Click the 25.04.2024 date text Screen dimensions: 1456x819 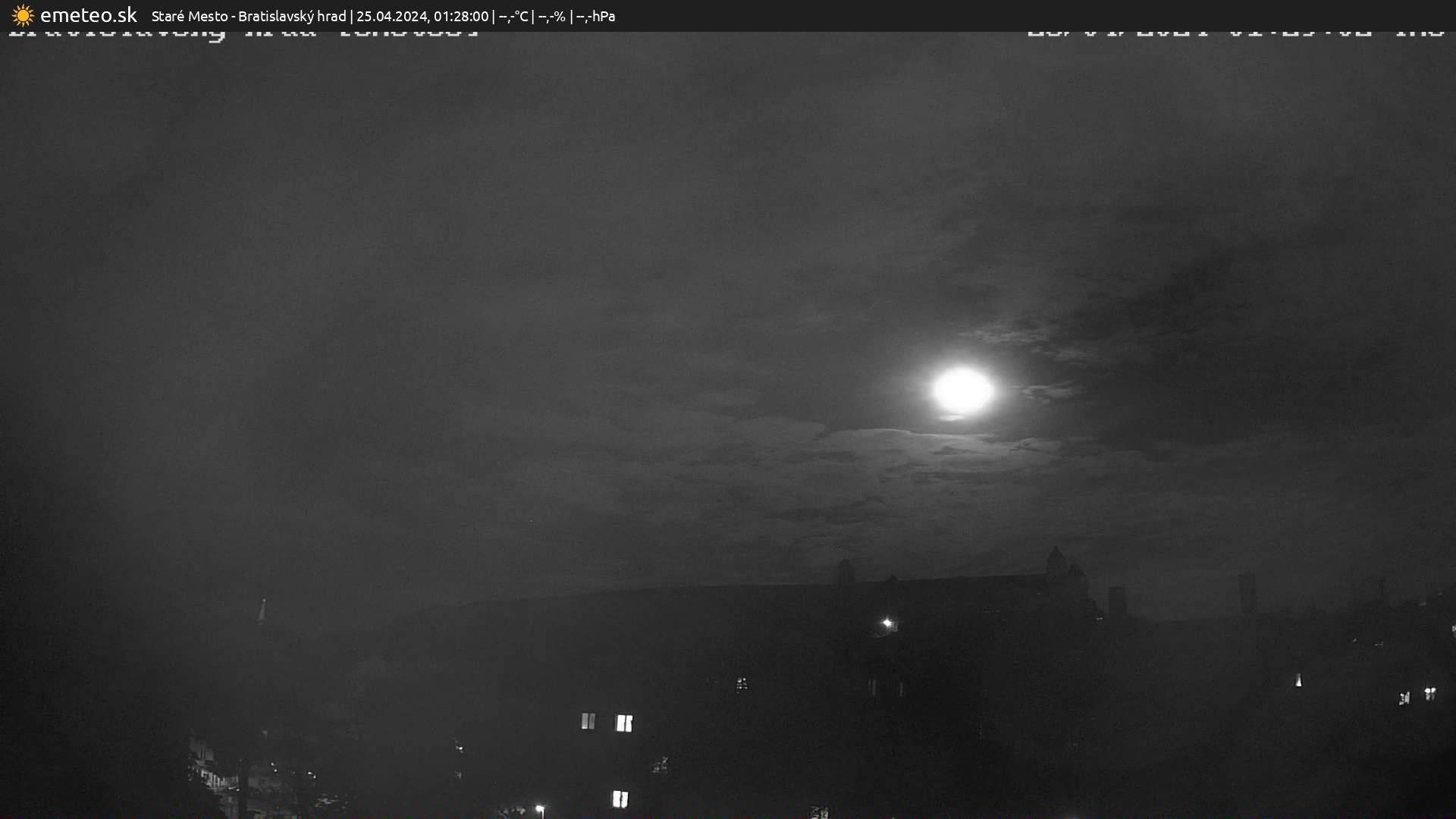(x=391, y=16)
